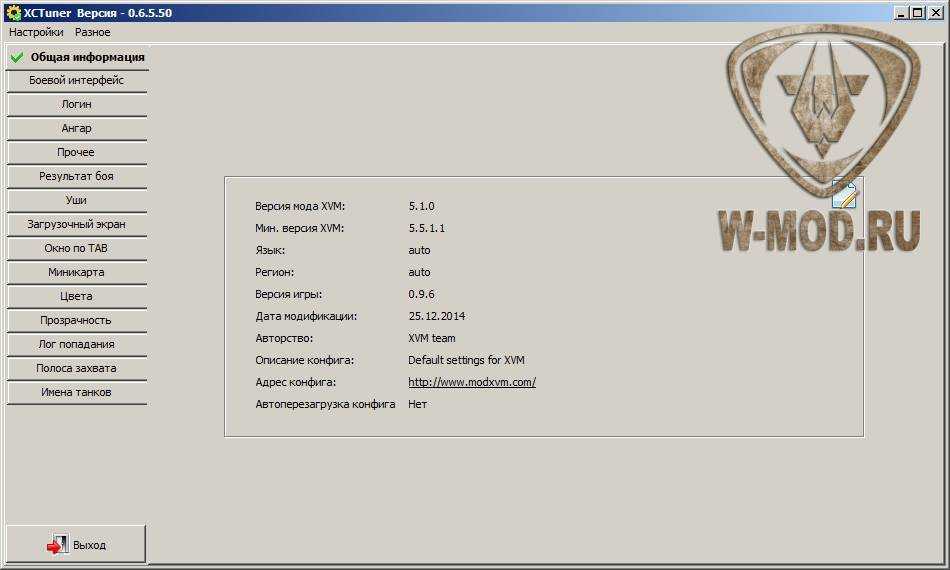
Task: Open the Логин section
Action: tap(77, 104)
